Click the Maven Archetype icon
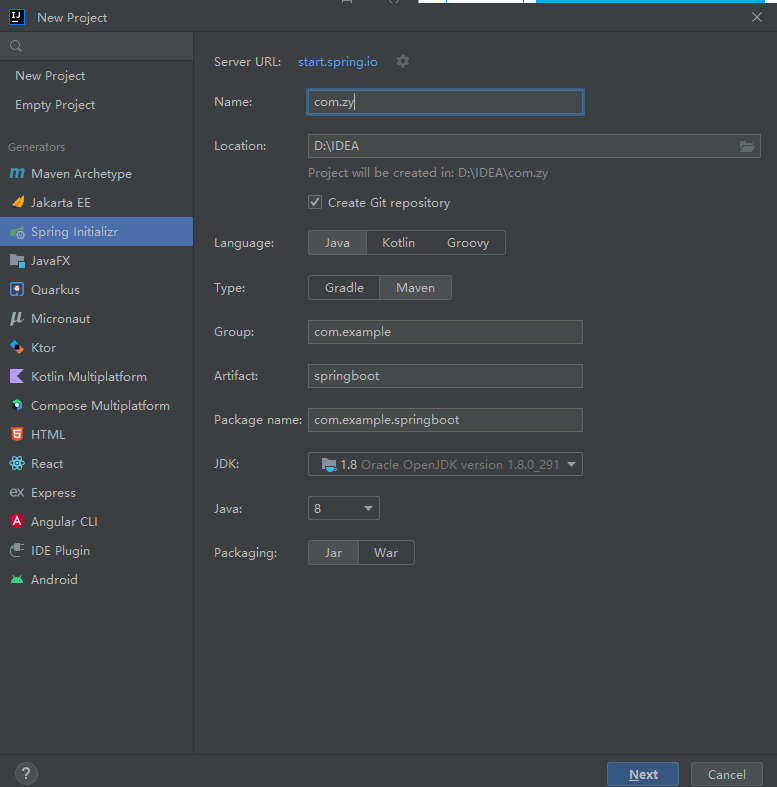 (17, 173)
